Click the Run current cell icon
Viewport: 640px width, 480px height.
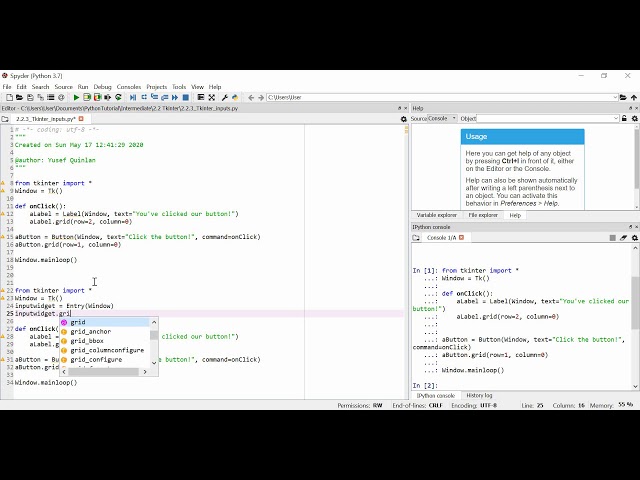click(x=87, y=97)
